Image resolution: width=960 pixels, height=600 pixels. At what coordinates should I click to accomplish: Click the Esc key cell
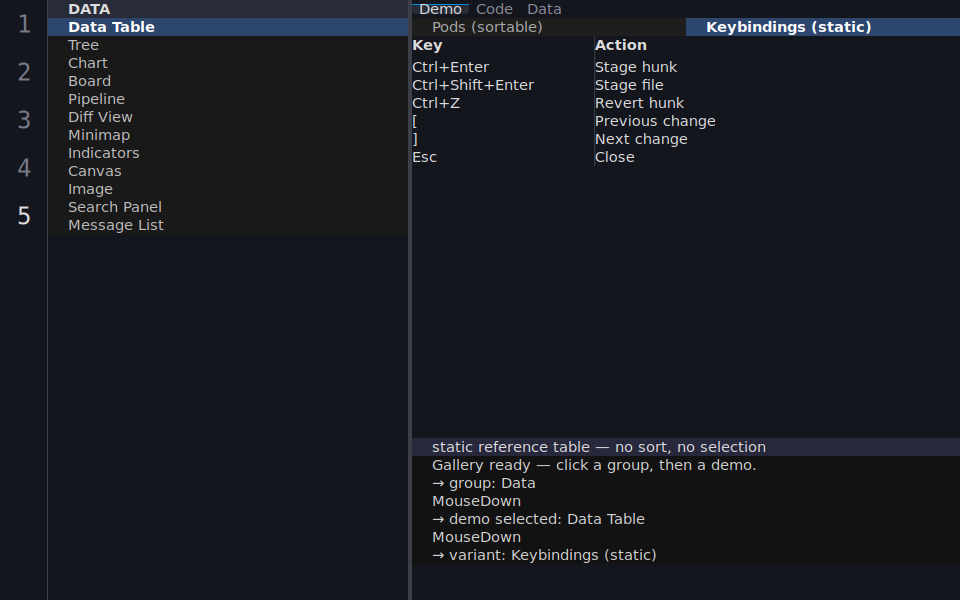point(502,157)
